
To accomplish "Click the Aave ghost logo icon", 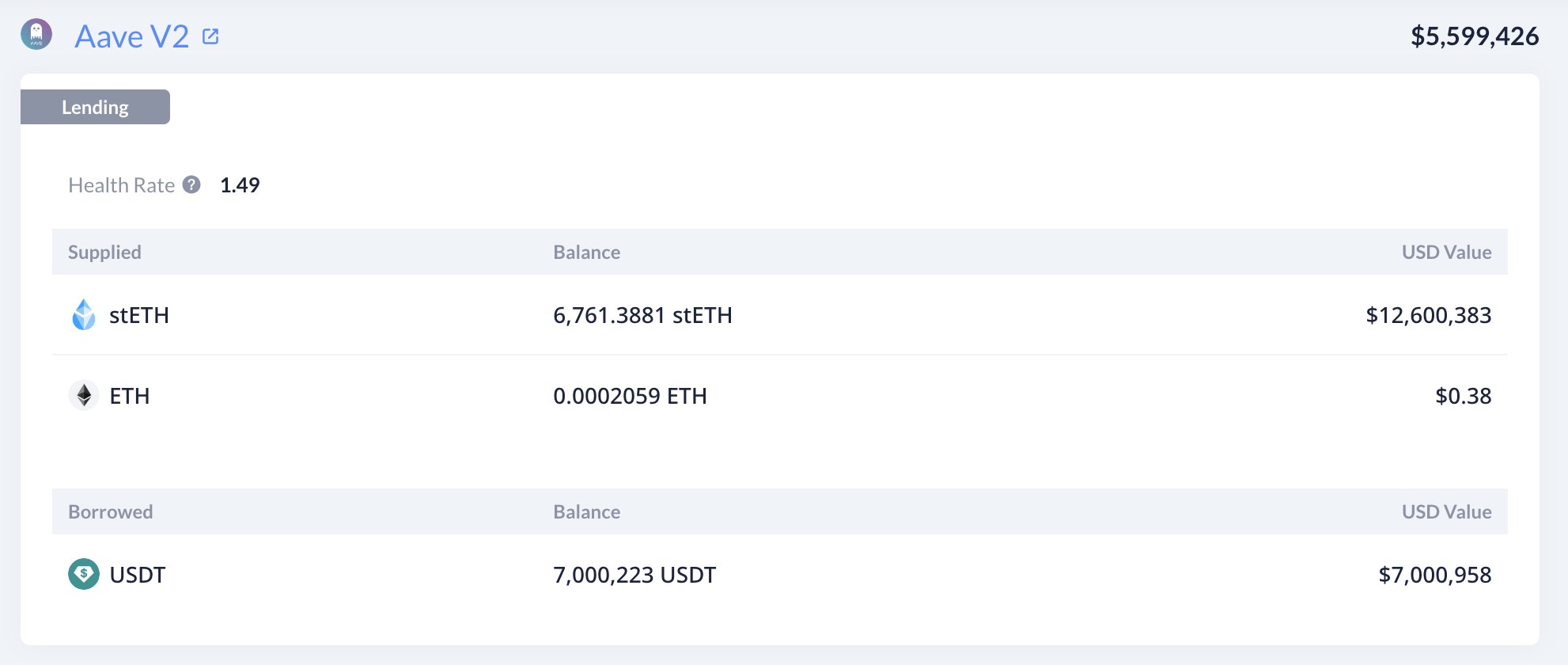I will 36,35.
